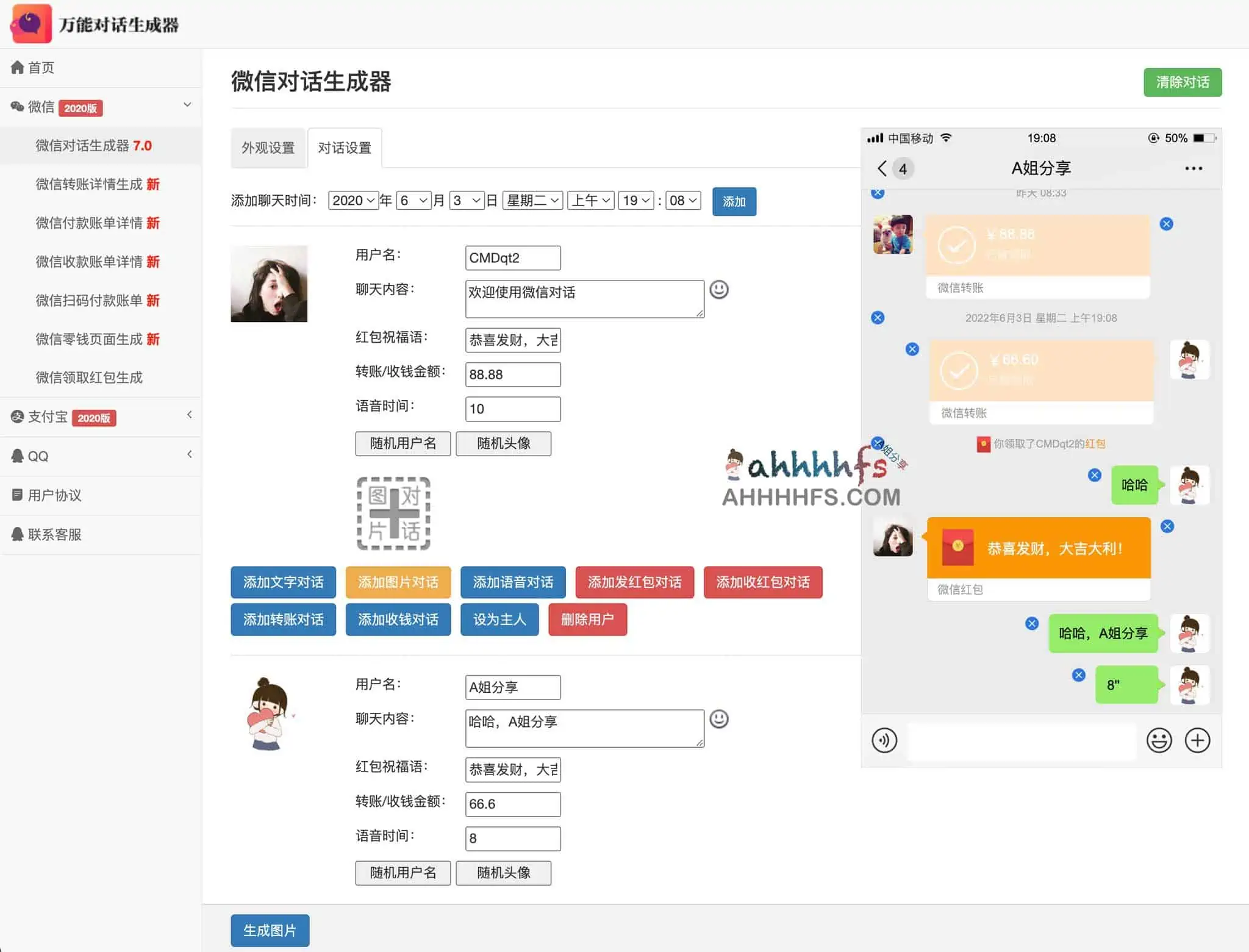
Task: Open the more options dots in chat header
Action: pyautogui.click(x=1193, y=168)
